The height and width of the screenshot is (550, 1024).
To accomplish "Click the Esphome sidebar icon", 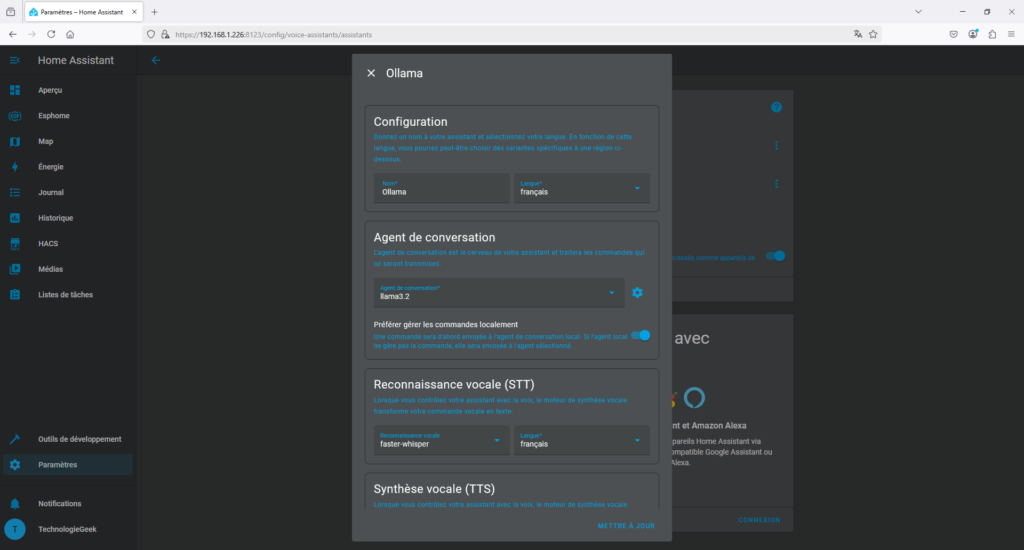I will click(15, 116).
